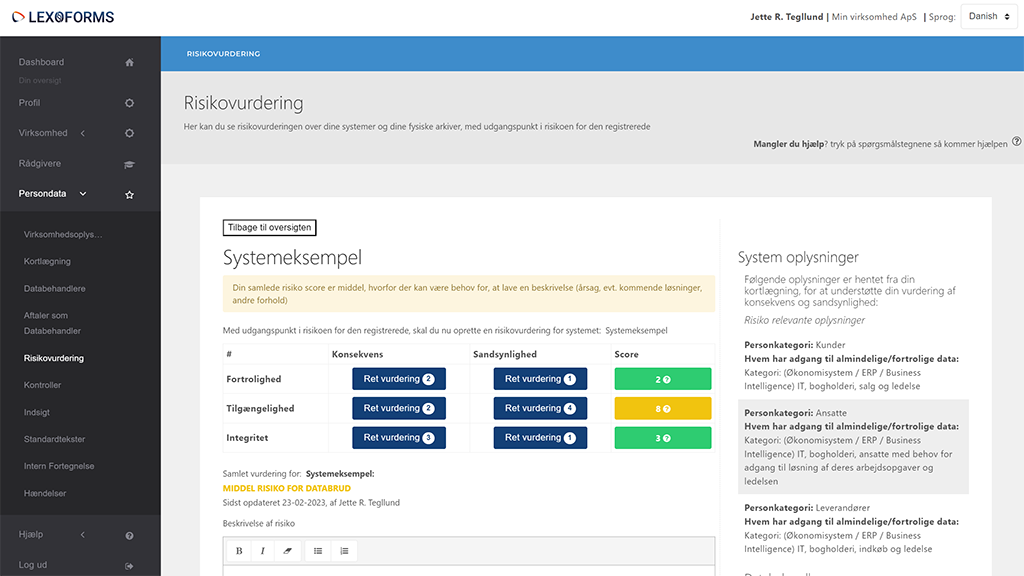Select the home icon next to Dashboard
Screen dimensions: 1024x576
point(128,61)
